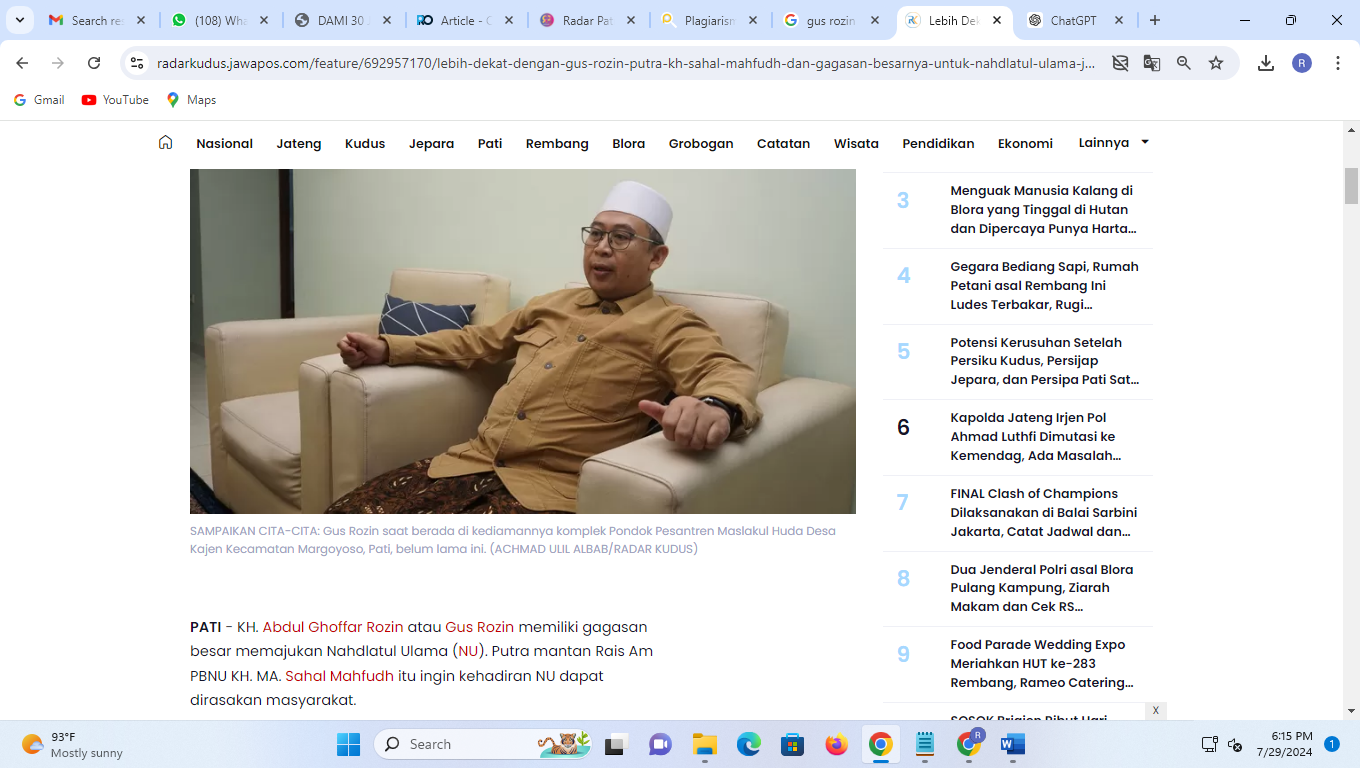This screenshot has width=1360, height=768.
Task: Open the Chrome profile avatar R
Action: point(1302,63)
